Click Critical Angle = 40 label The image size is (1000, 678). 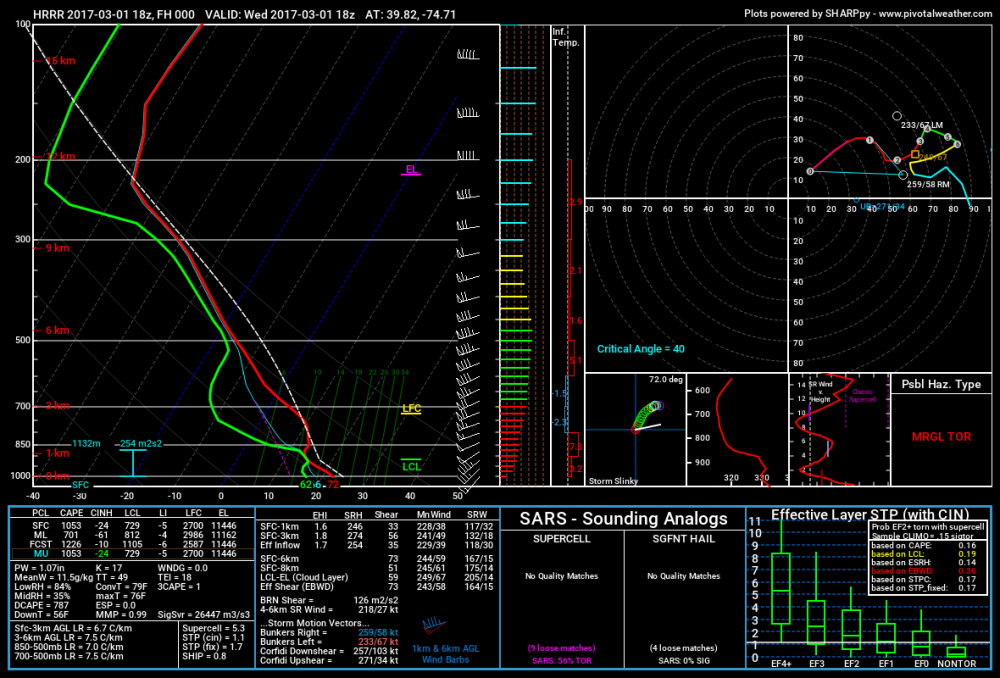tap(640, 349)
